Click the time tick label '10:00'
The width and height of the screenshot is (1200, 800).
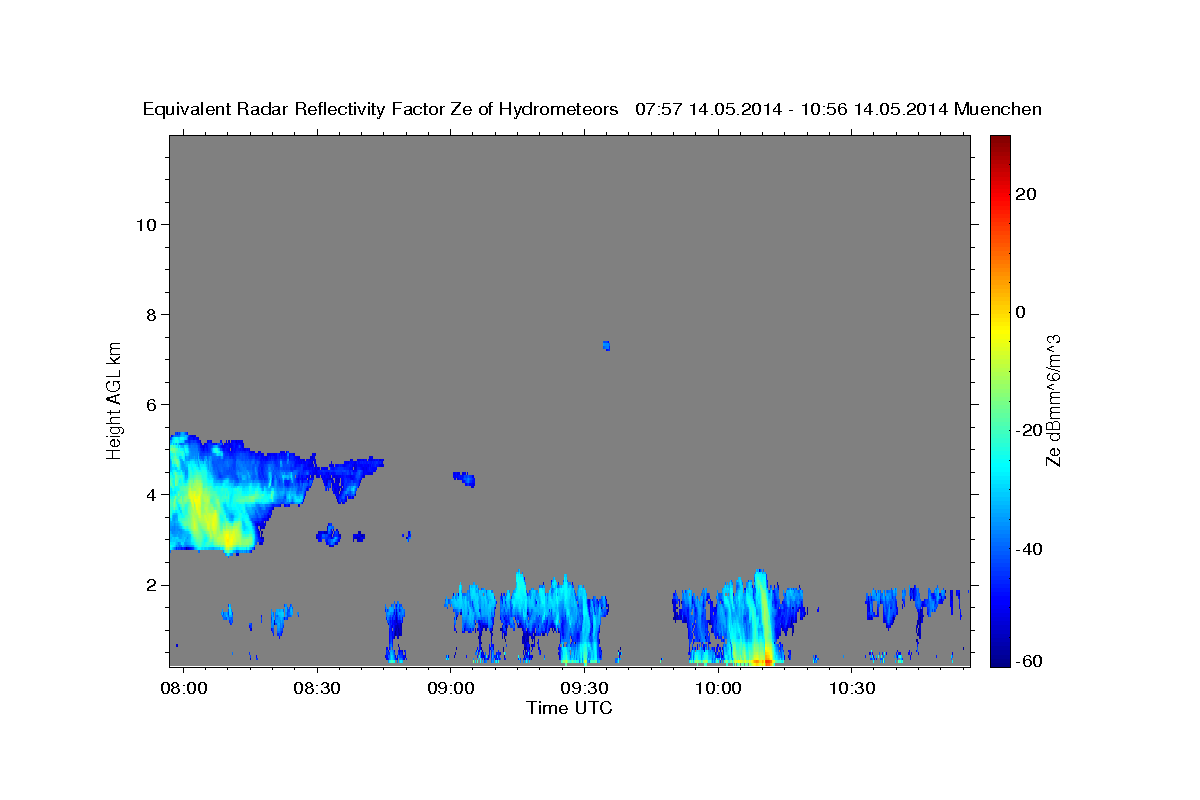717,689
